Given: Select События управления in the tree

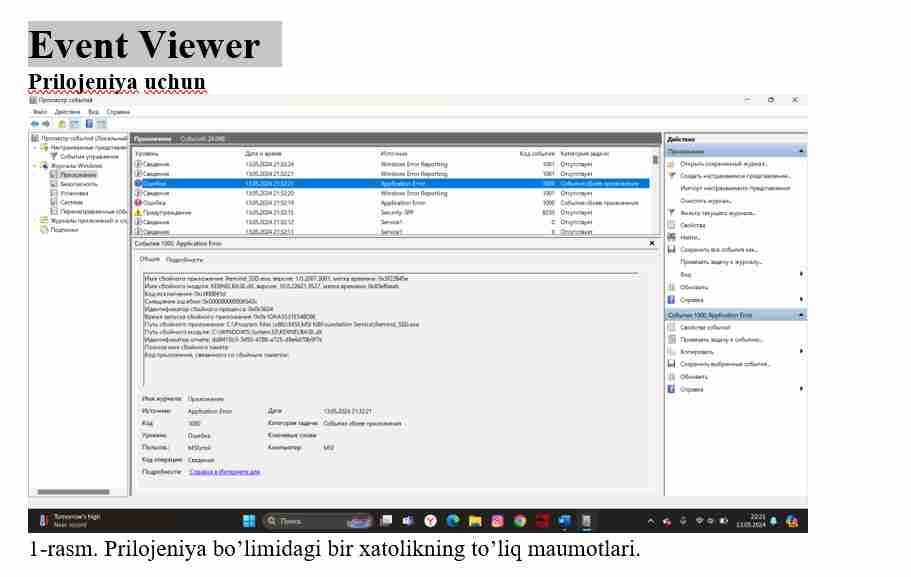Looking at the screenshot, I should (89, 157).
